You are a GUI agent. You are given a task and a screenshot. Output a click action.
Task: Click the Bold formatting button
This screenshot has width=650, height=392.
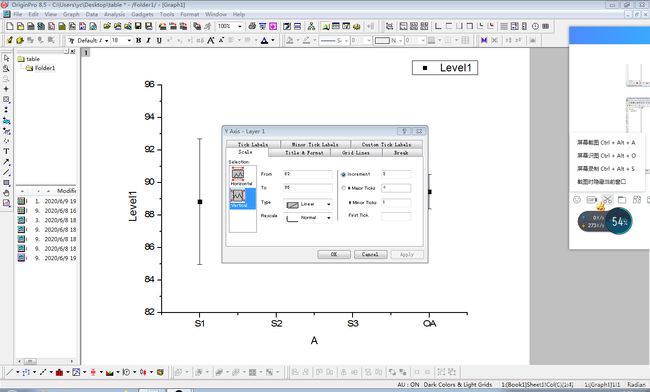point(138,40)
